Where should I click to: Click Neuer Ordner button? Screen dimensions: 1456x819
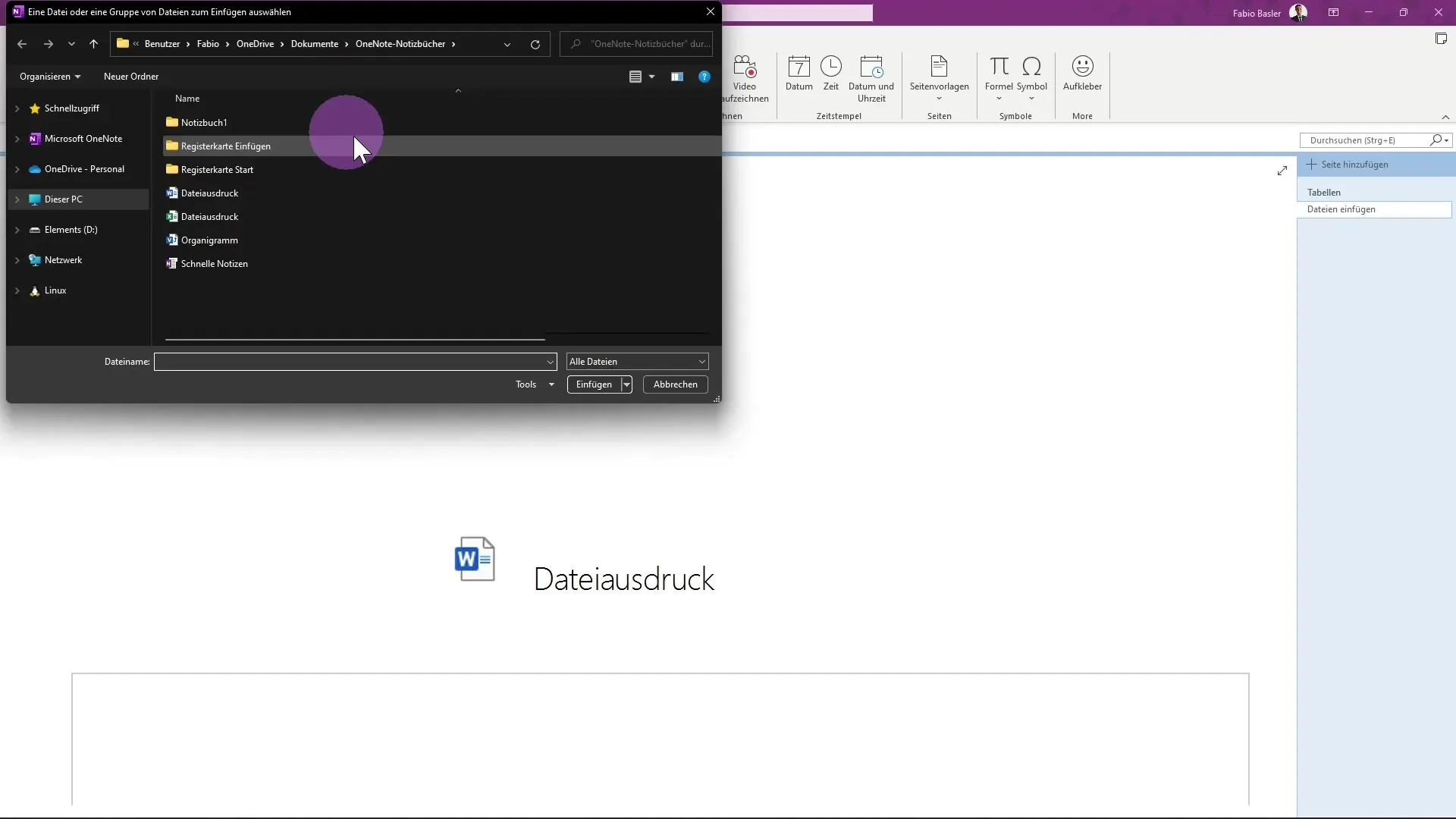131,77
